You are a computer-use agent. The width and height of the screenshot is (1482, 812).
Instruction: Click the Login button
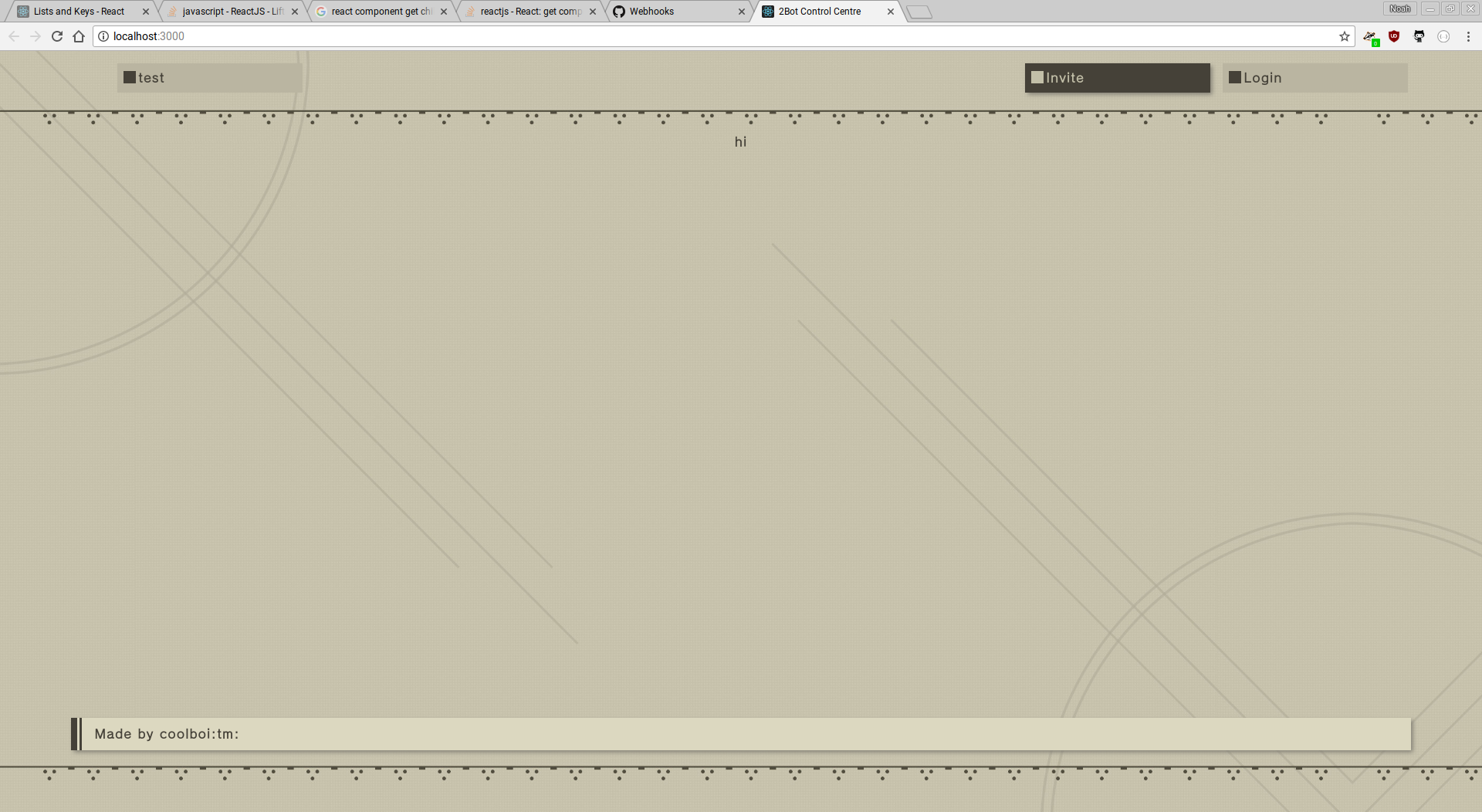click(1315, 78)
